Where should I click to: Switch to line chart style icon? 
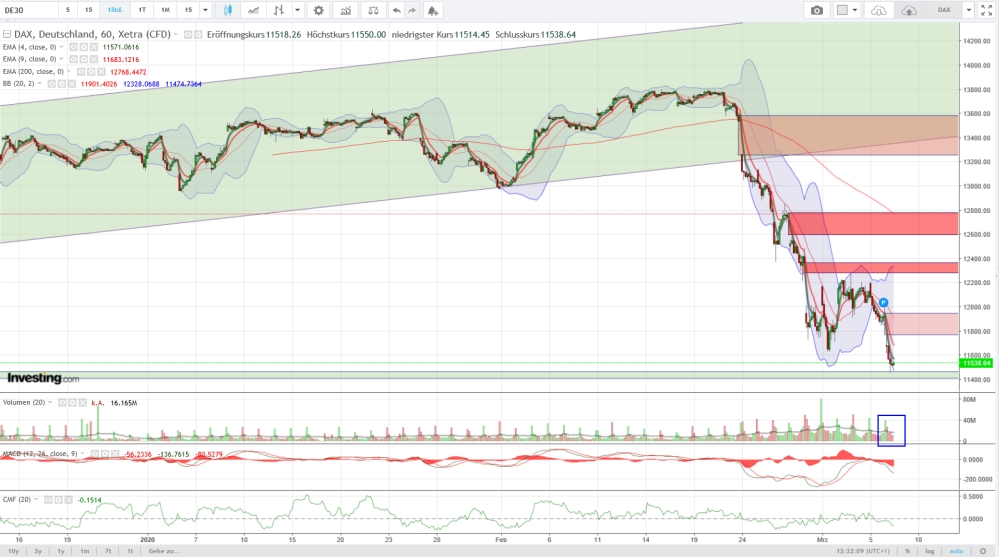254,10
